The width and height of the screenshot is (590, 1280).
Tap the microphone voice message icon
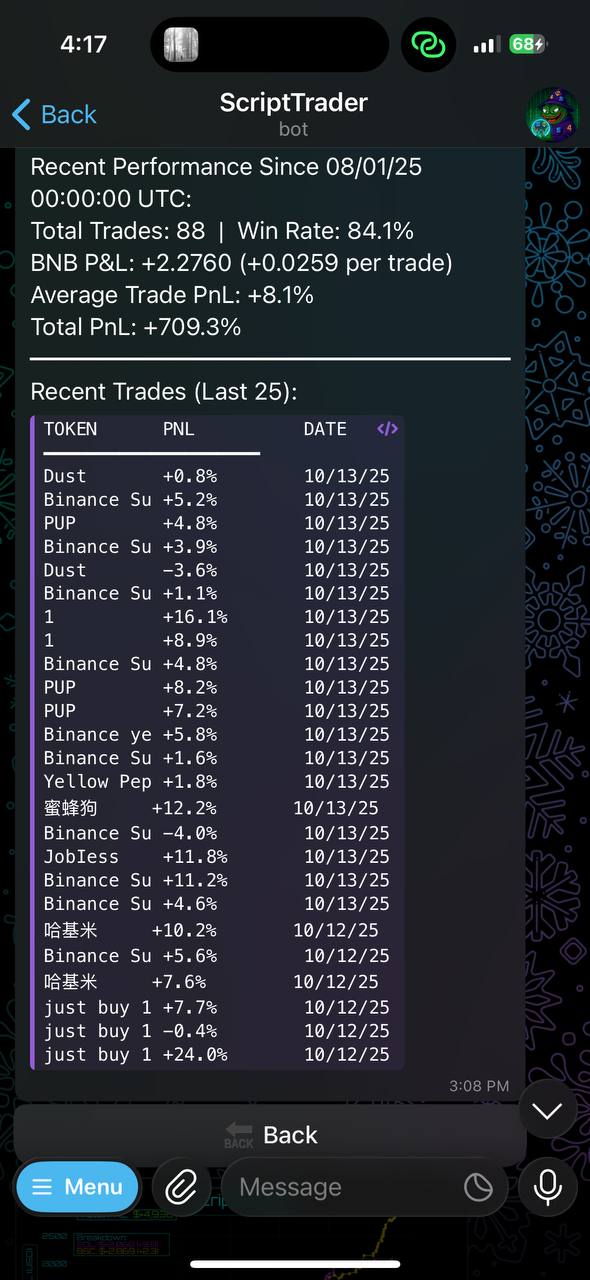547,1187
